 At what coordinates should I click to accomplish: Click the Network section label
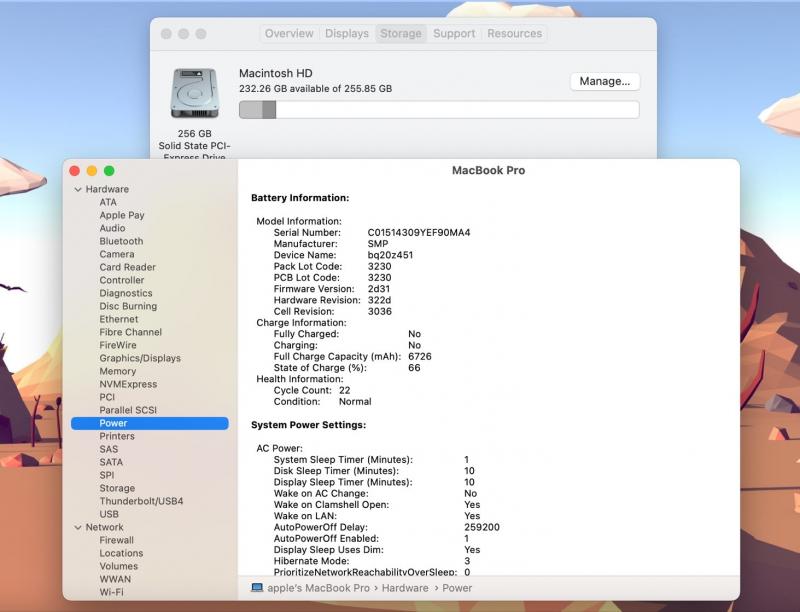tap(105, 527)
